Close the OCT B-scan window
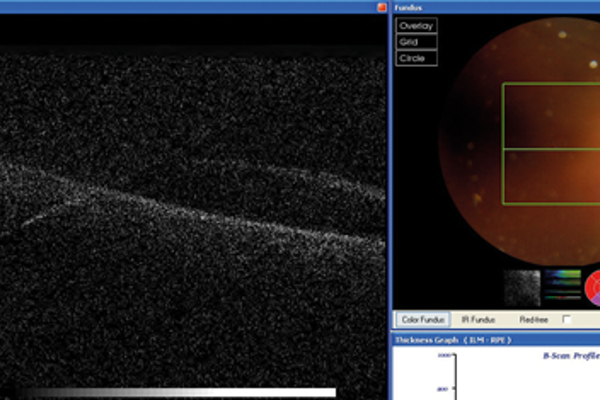Image resolution: width=600 pixels, height=400 pixels. pyautogui.click(x=381, y=6)
